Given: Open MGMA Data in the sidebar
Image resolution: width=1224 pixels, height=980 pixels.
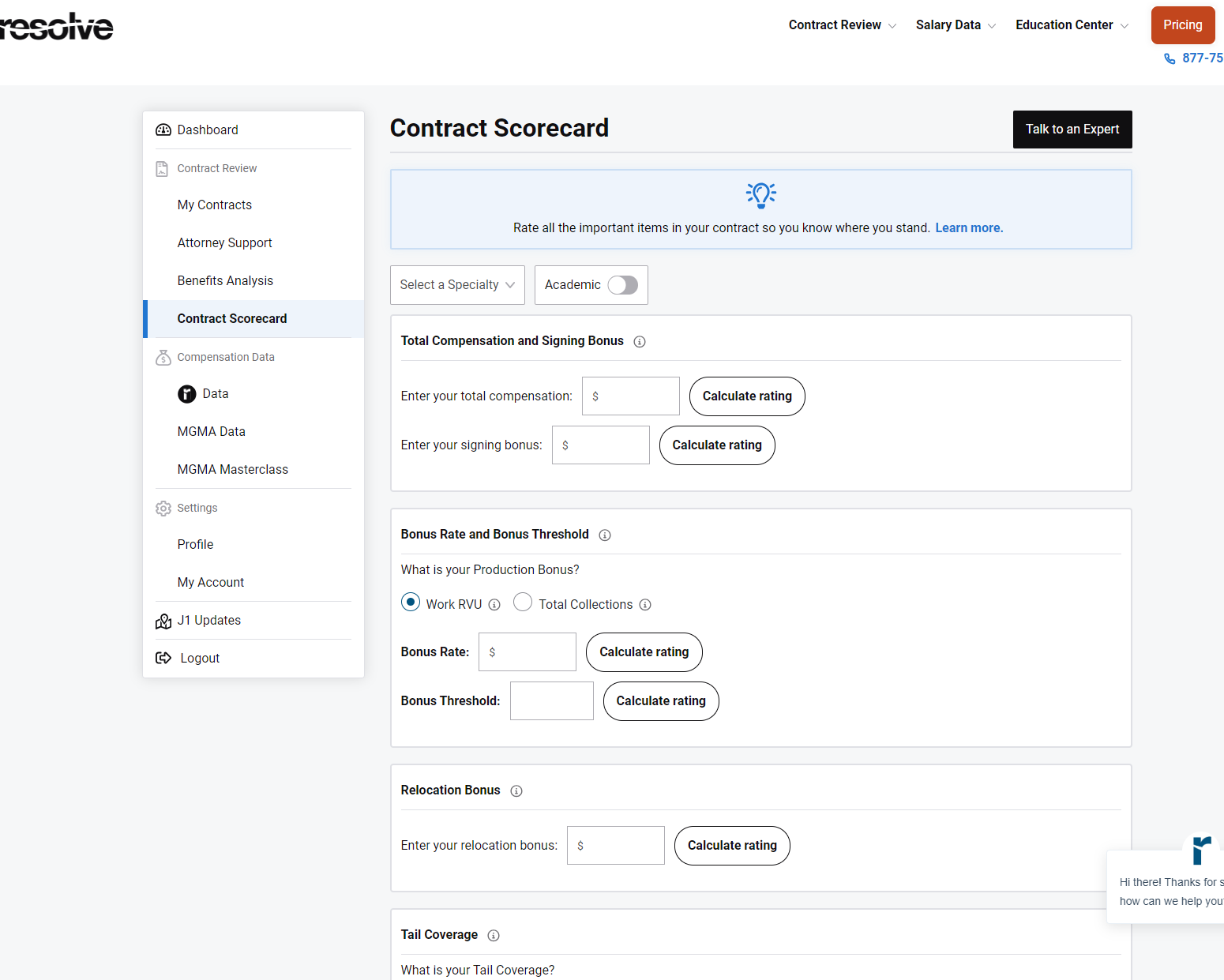Looking at the screenshot, I should (x=211, y=432).
